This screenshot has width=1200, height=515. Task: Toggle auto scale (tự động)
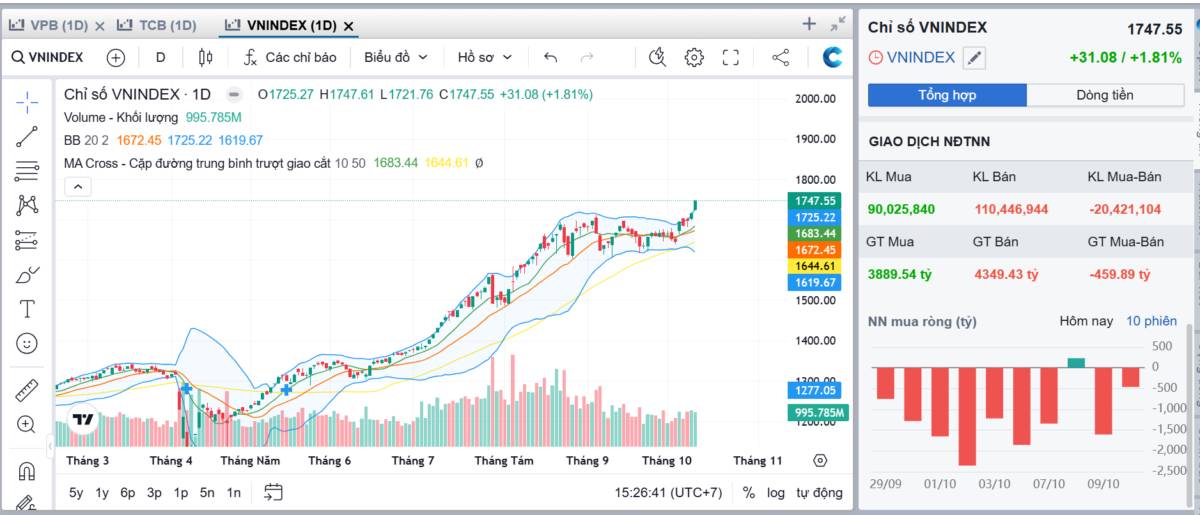820,492
